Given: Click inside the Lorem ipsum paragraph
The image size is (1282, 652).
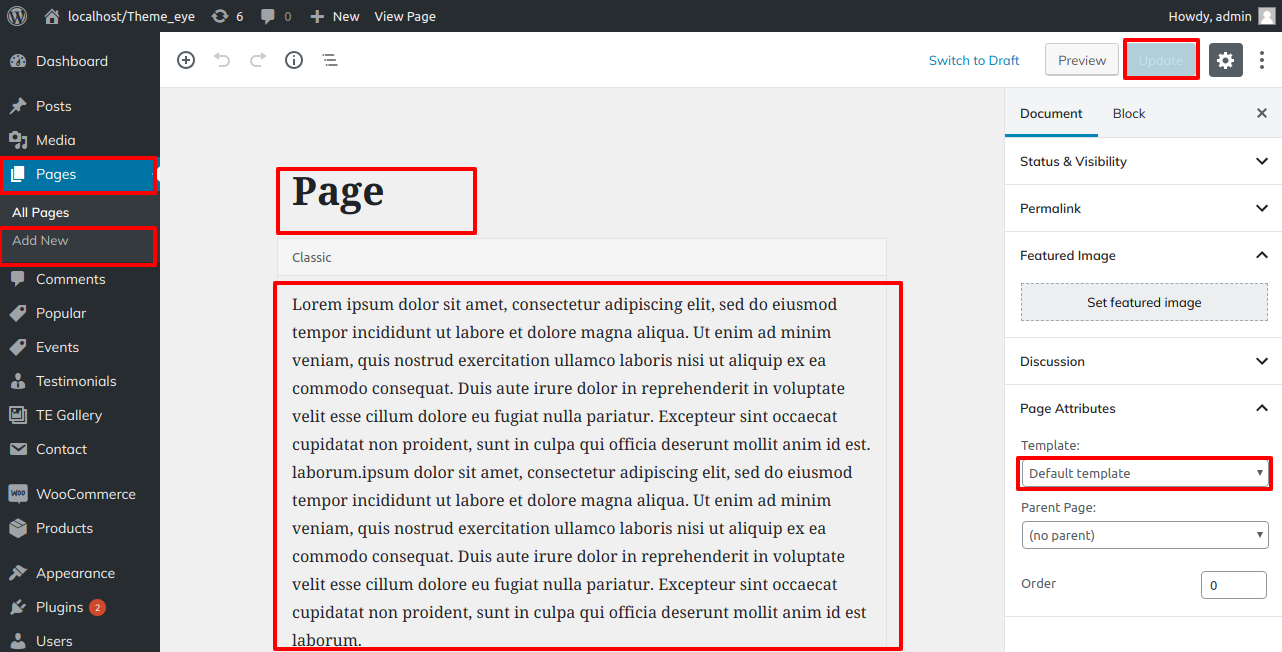Looking at the screenshot, I should pyautogui.click(x=582, y=471).
